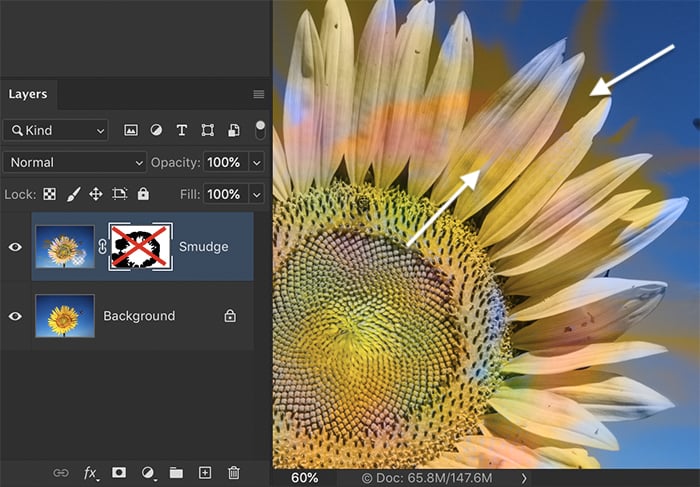Lock transparent pixels
This screenshot has height=487, width=700.
pos(50,194)
